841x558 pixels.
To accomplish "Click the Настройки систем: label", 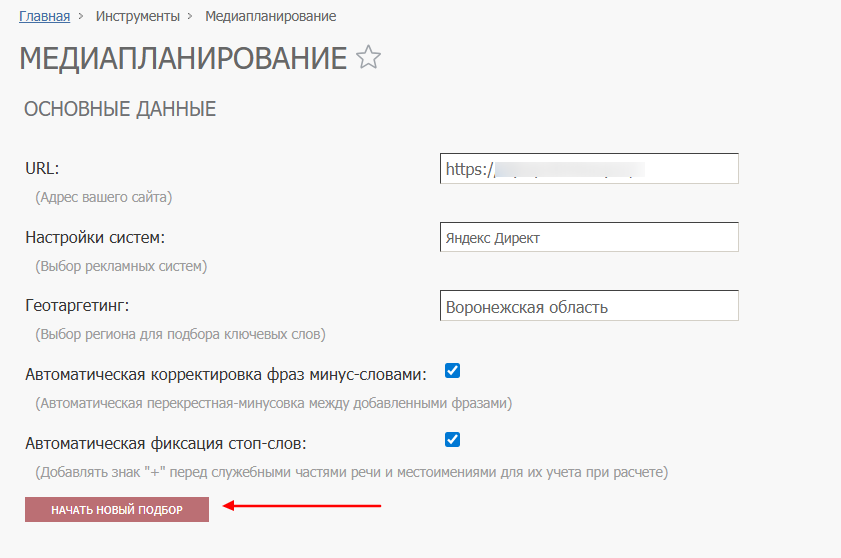I will (95, 237).
